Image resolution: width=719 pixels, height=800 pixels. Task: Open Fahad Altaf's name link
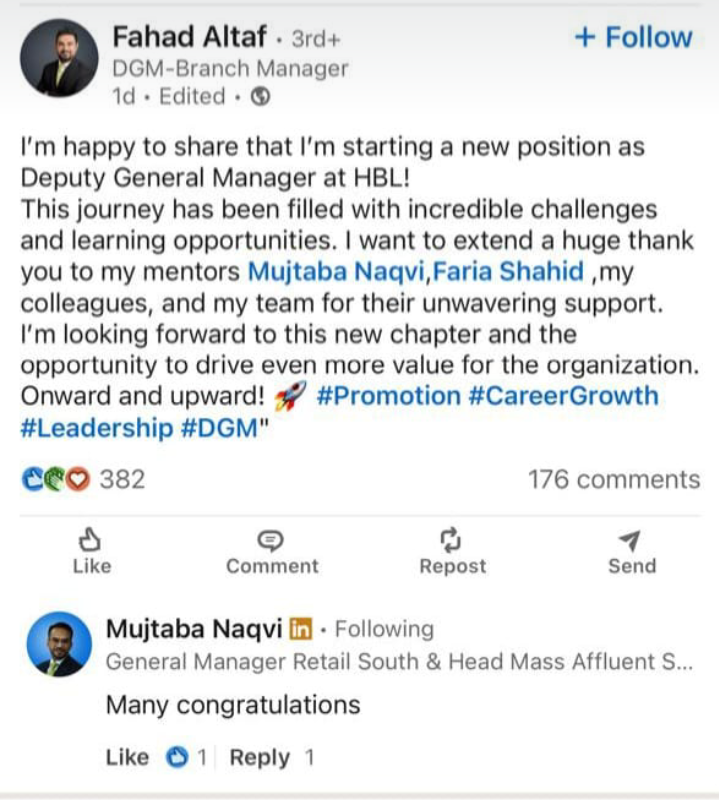190,38
